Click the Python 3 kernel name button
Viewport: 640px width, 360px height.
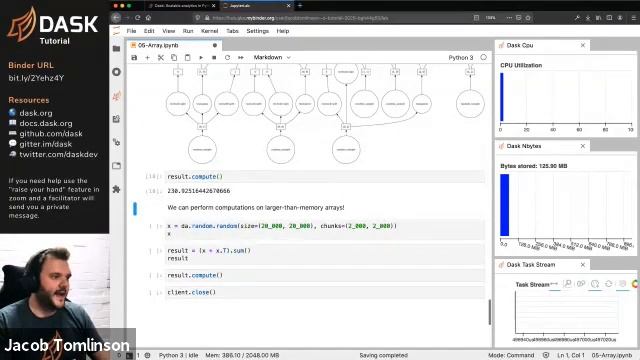[x=461, y=58]
